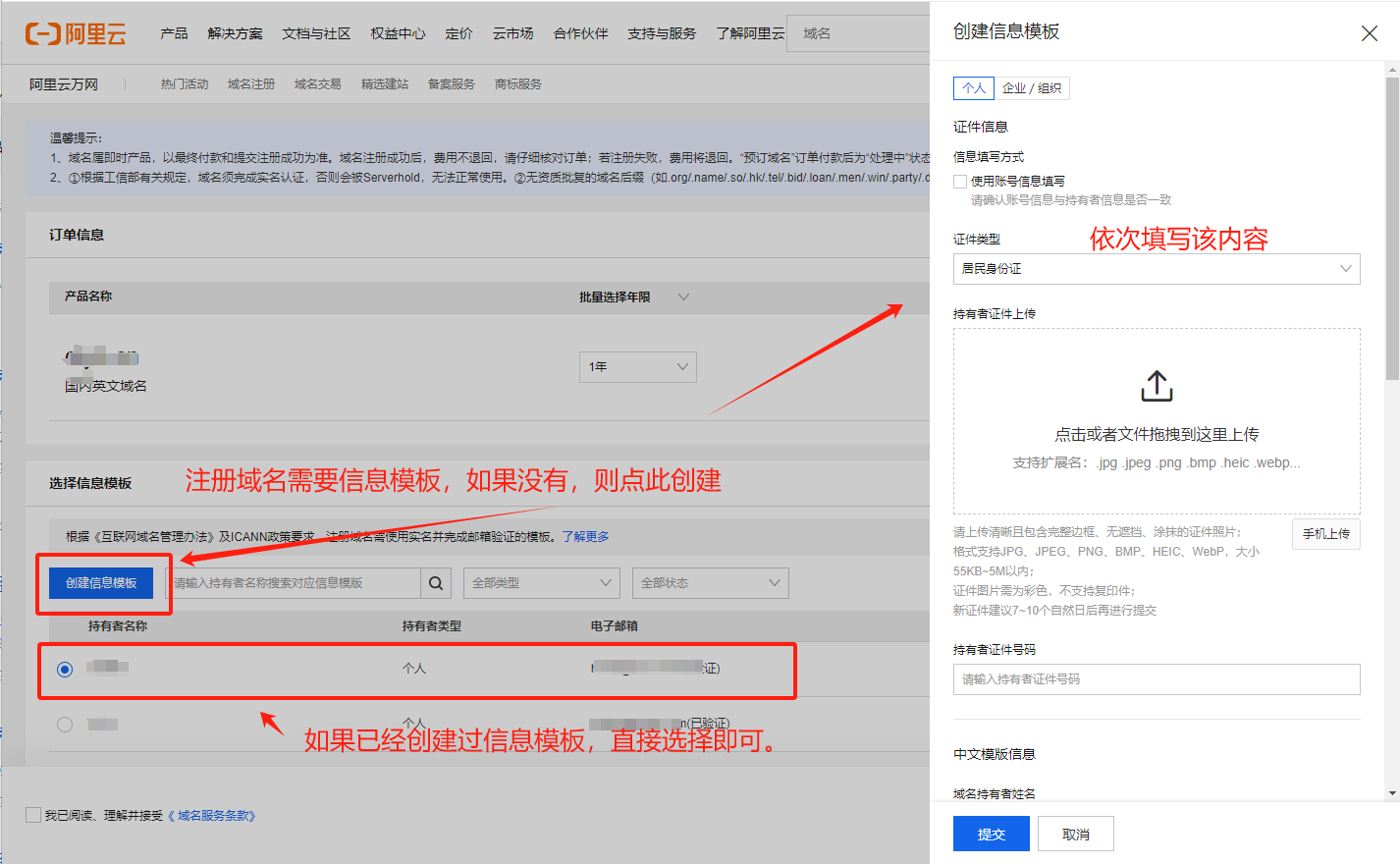1400x864 pixels.
Task: Click the magnifier icon to search templates
Action: point(436,582)
